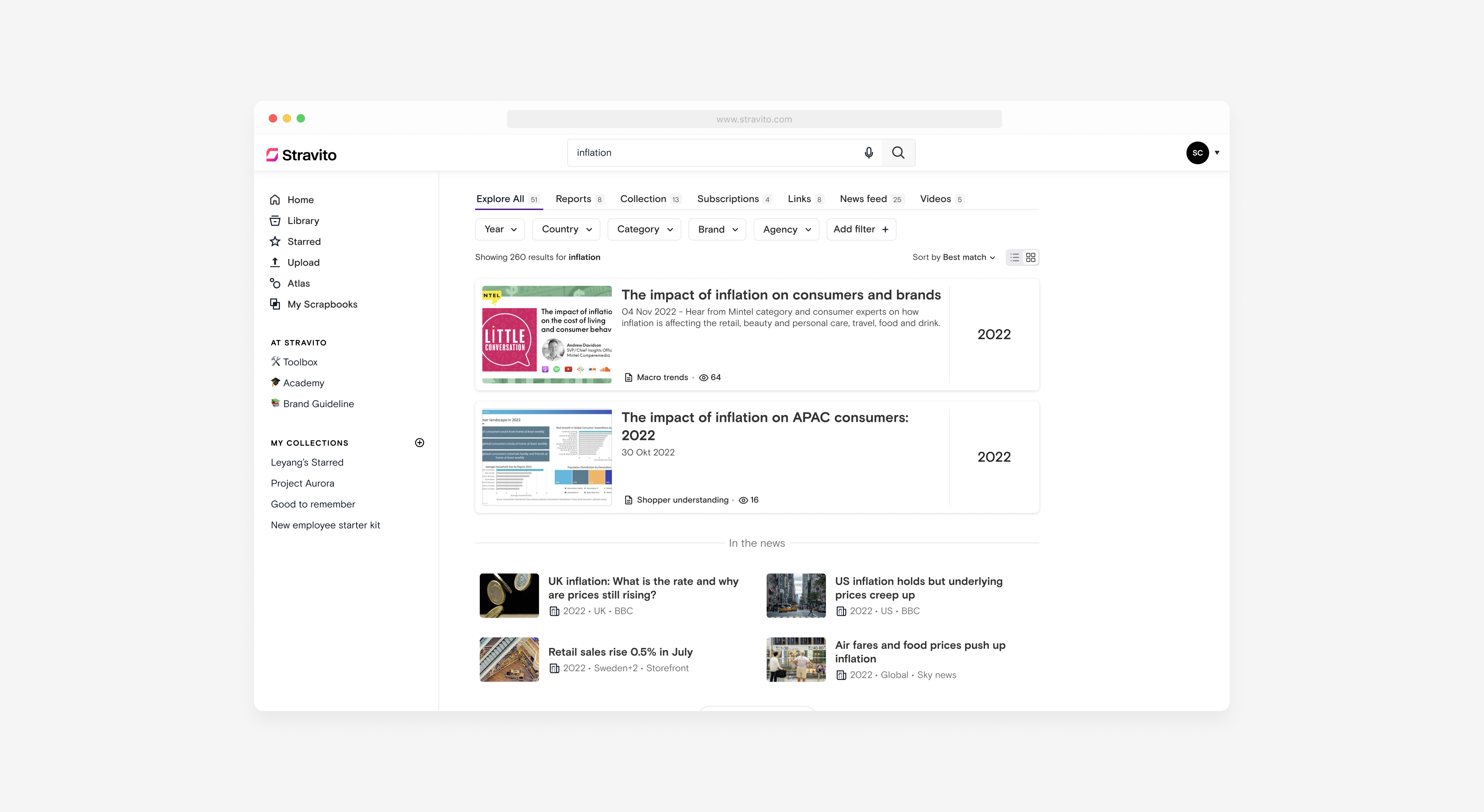1484x812 pixels.
Task: Open the Country filter dropdown
Action: [566, 229]
